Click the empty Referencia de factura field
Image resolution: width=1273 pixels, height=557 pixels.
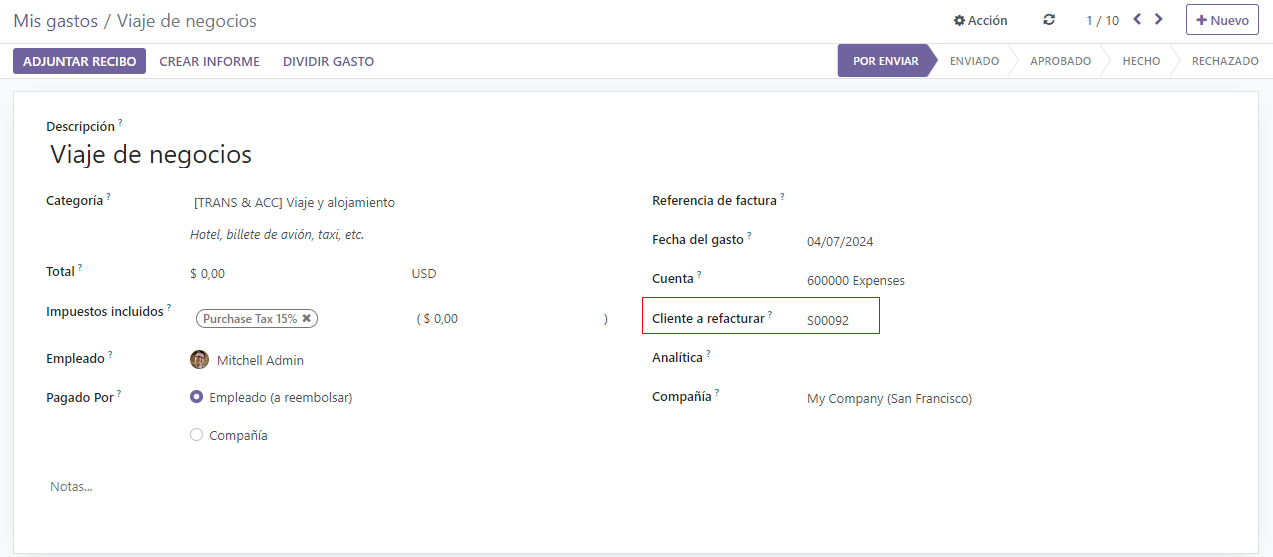point(1015,201)
